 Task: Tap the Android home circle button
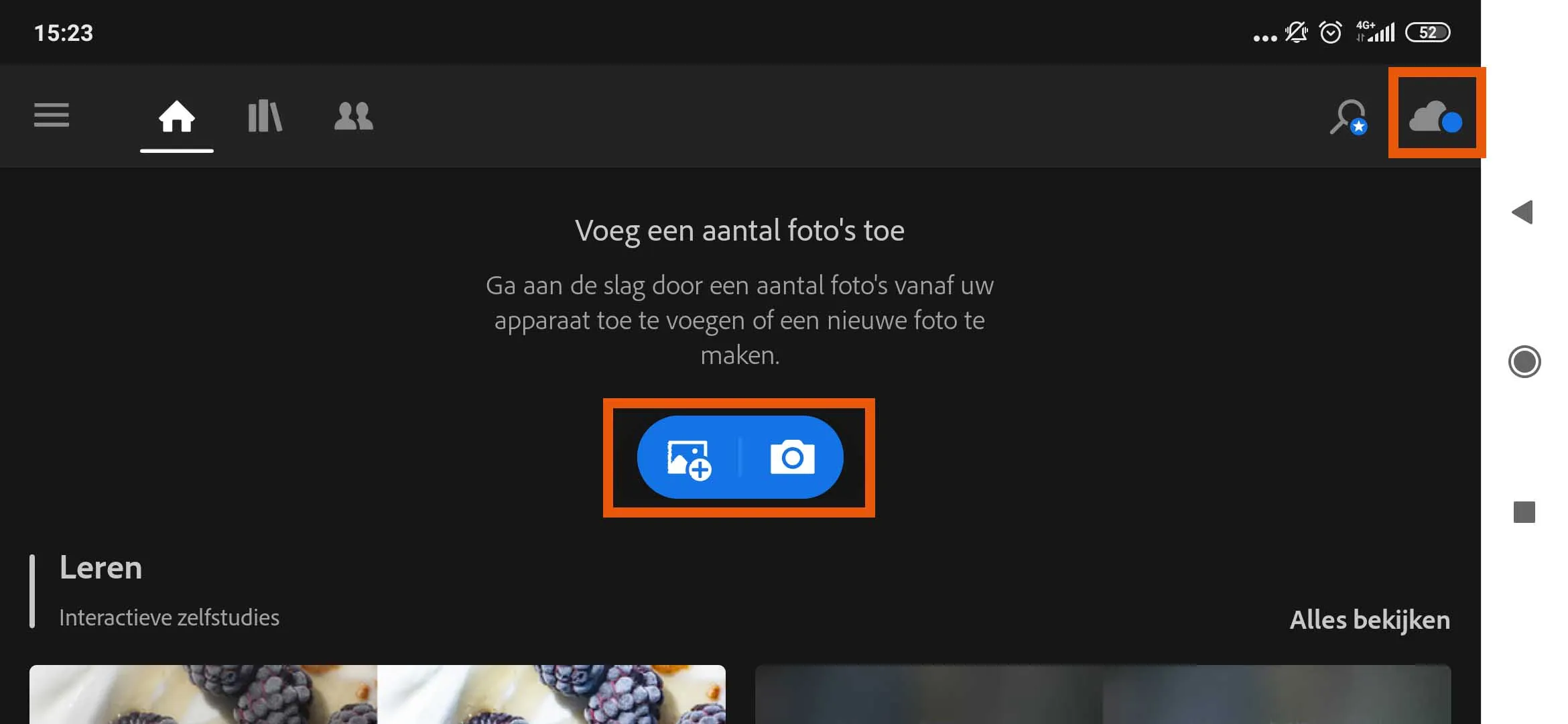pyautogui.click(x=1524, y=362)
